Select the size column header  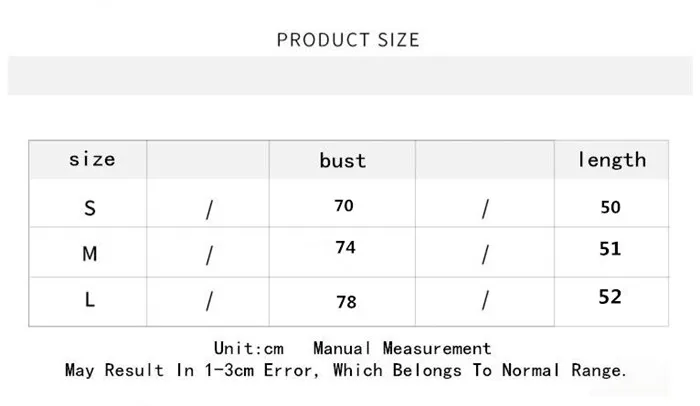(x=91, y=159)
